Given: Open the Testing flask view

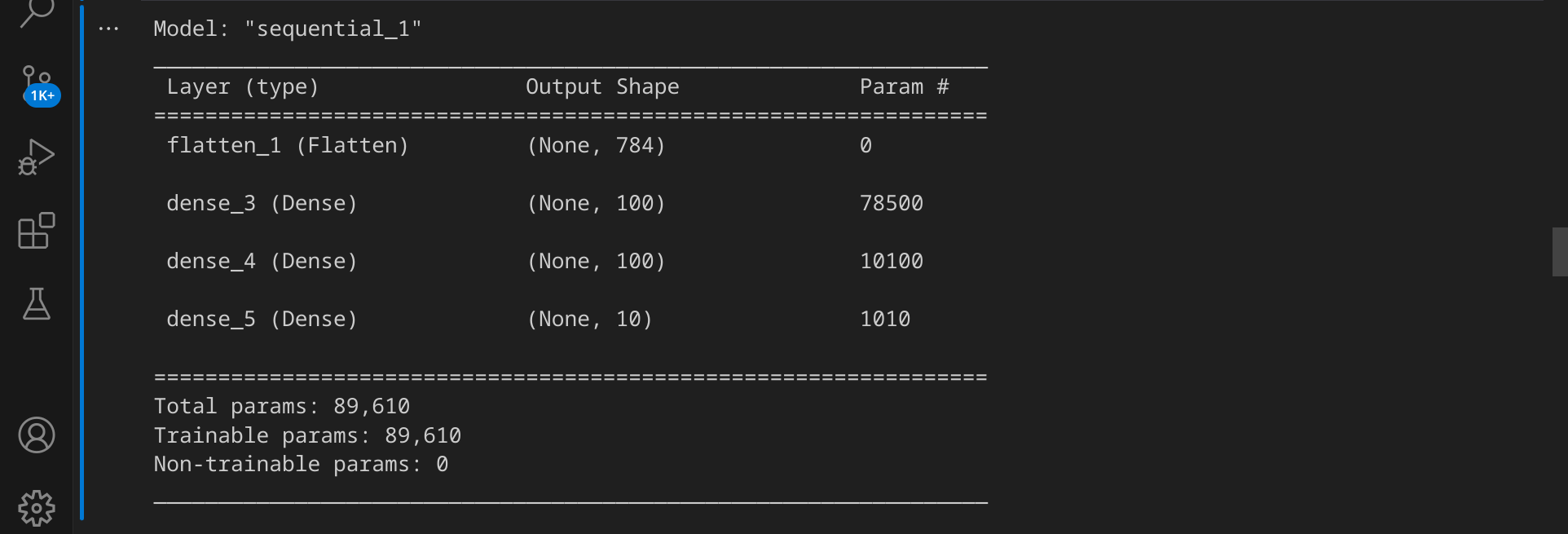Looking at the screenshot, I should pyautogui.click(x=37, y=303).
